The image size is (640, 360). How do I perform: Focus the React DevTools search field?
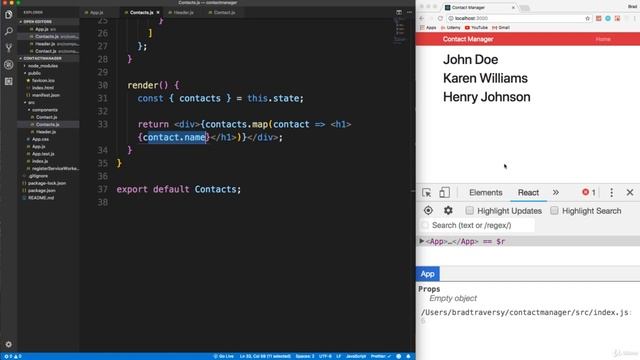[478, 225]
